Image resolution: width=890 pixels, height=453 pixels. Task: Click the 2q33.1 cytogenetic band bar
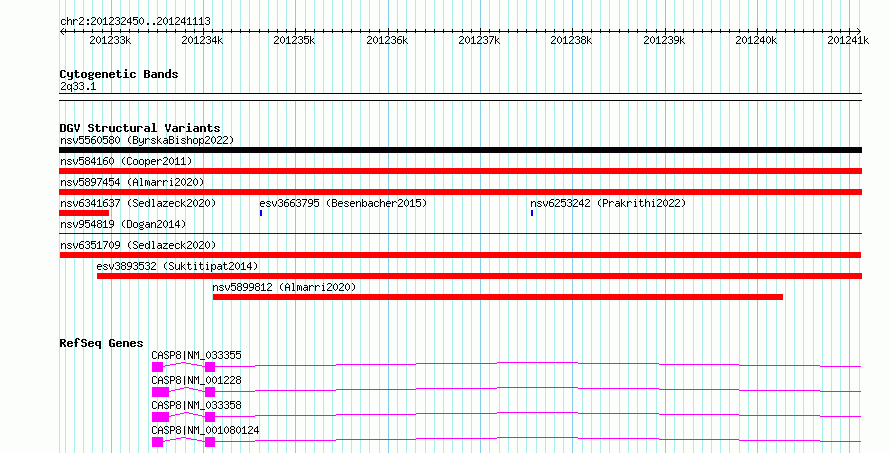460,97
